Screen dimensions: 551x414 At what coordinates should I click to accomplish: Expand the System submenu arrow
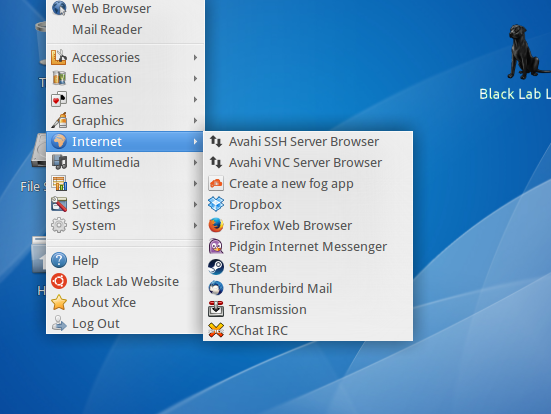pyautogui.click(x=195, y=226)
